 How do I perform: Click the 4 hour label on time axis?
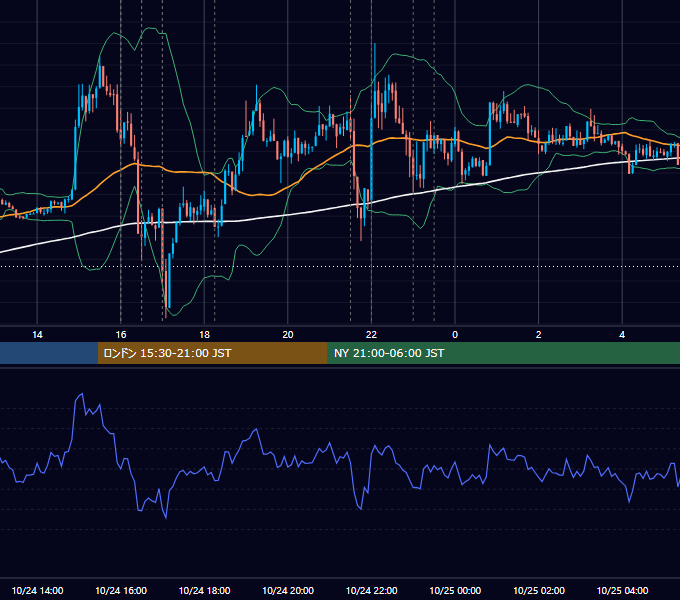click(622, 335)
